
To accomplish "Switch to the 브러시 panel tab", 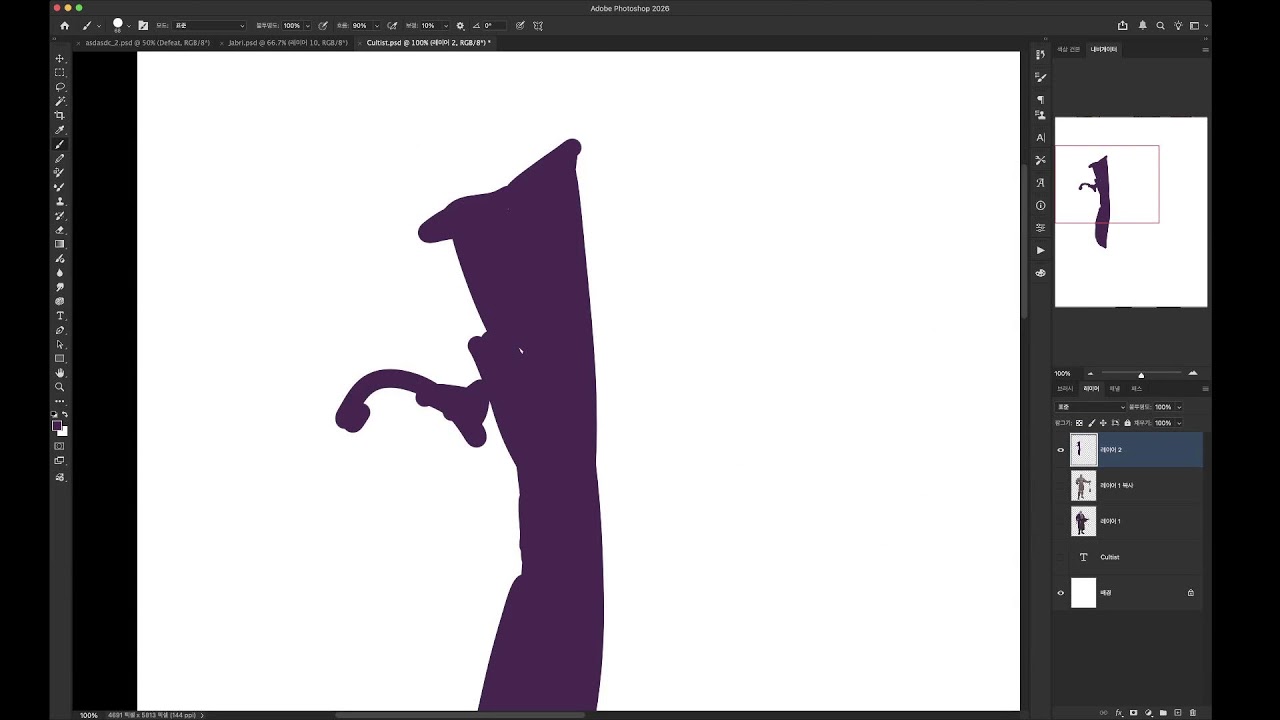I will pos(1065,388).
